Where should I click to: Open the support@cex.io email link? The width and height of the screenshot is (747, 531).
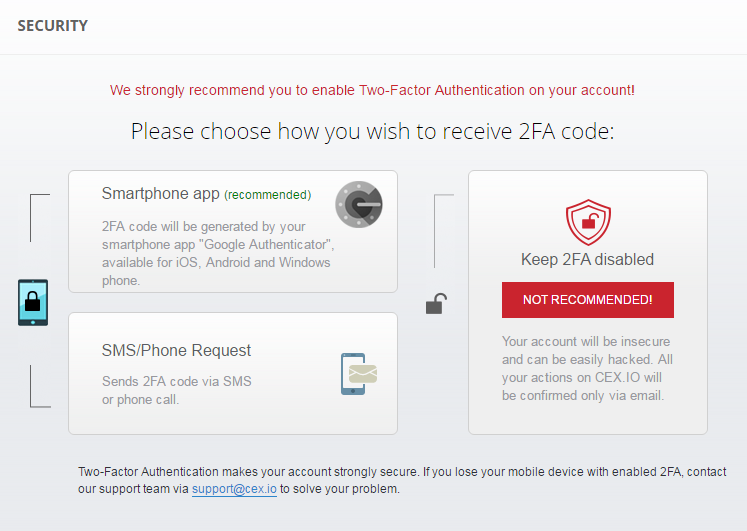point(234,489)
